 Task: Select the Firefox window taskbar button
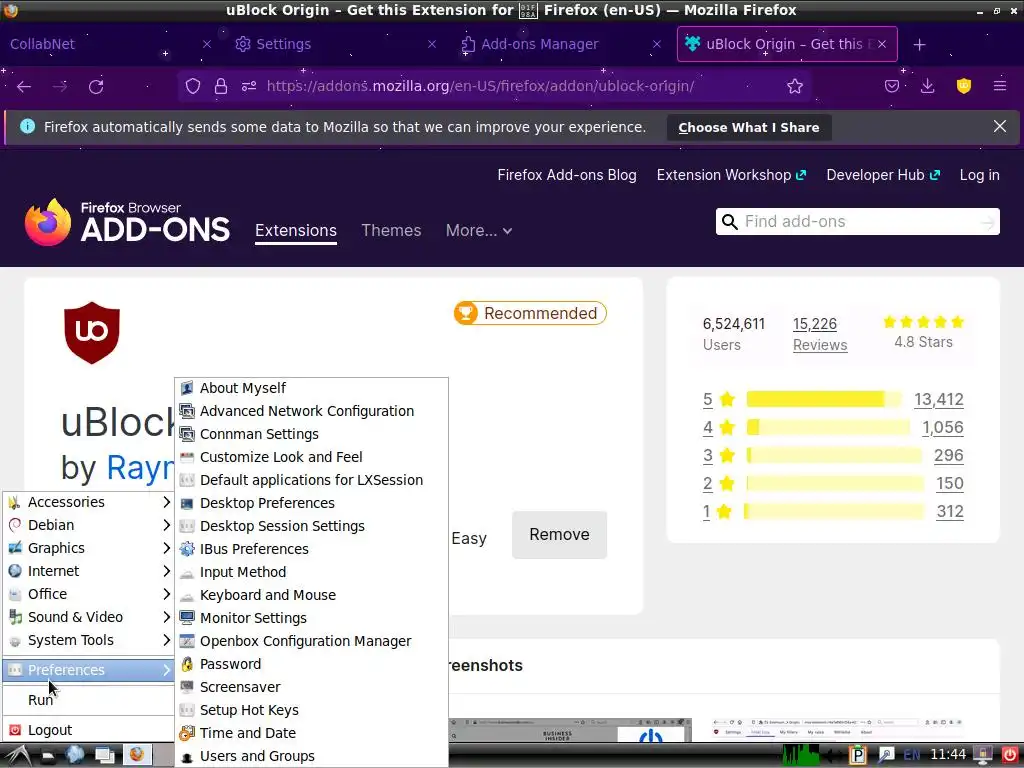click(x=138, y=755)
